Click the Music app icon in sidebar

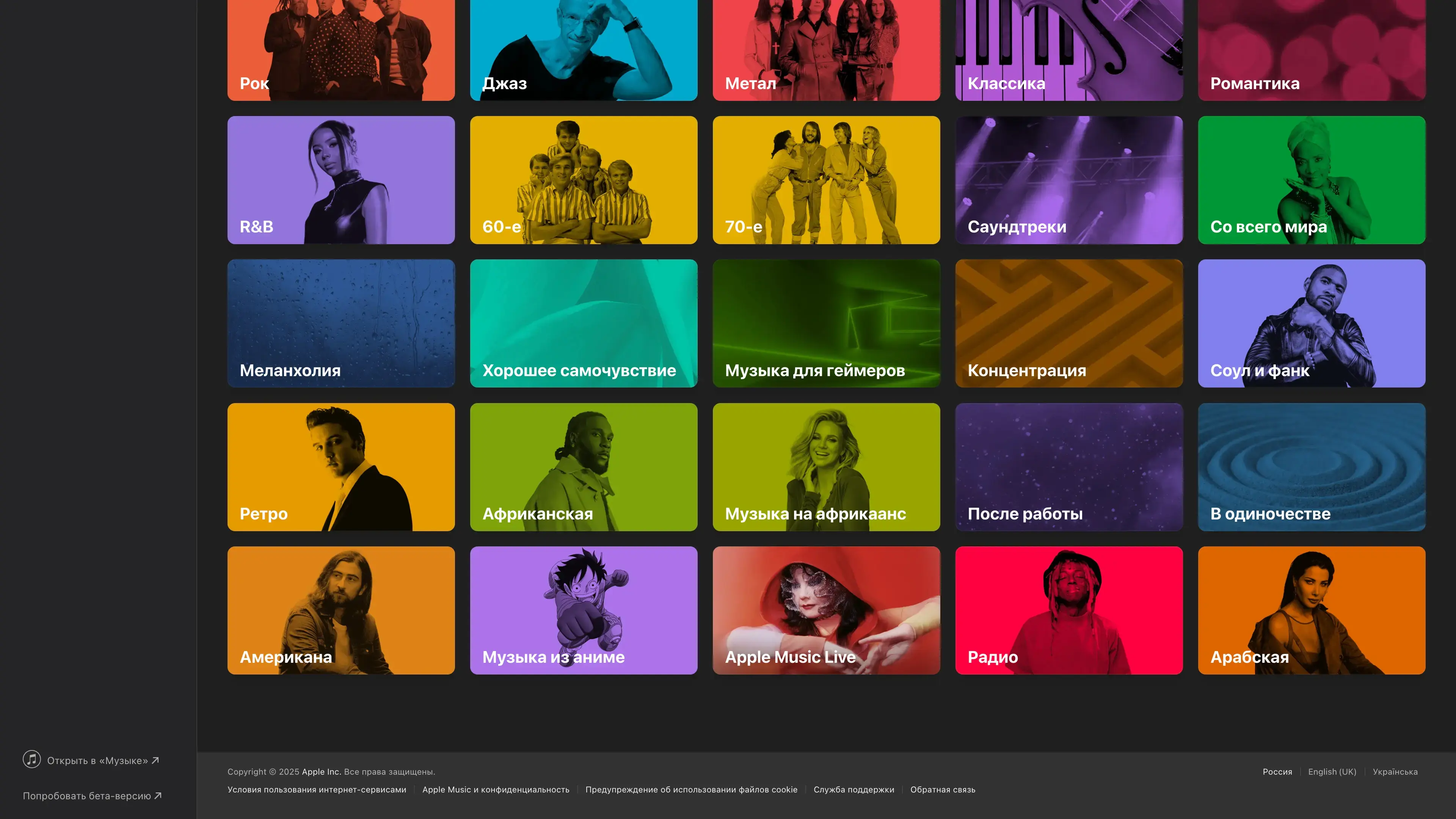pyautogui.click(x=31, y=759)
